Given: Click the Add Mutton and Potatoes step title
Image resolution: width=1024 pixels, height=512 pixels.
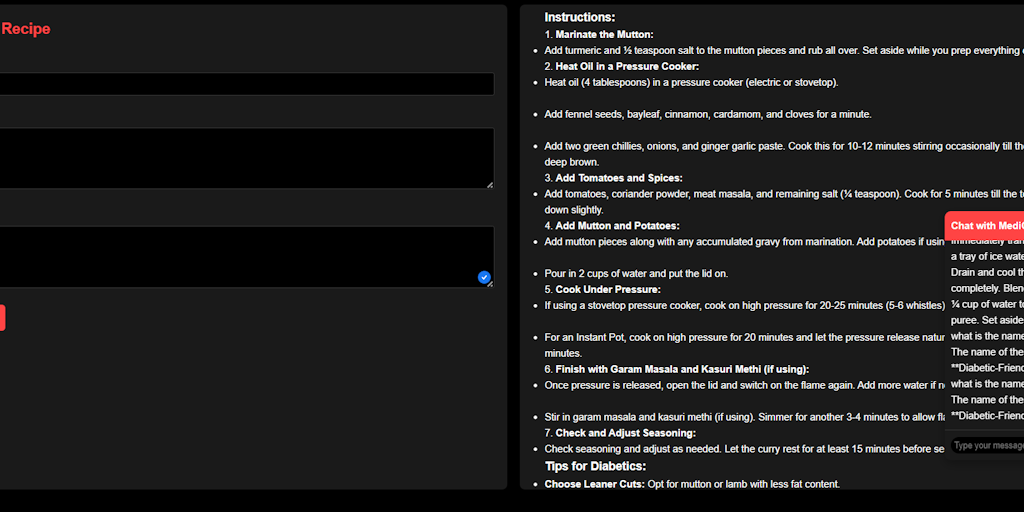Looking at the screenshot, I should 617,226.
